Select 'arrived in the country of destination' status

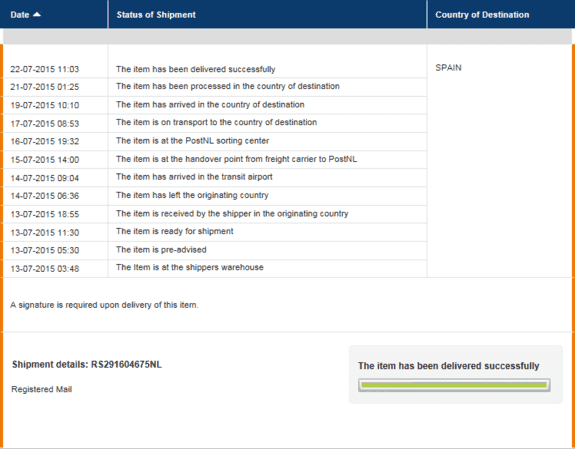[x=210, y=105]
